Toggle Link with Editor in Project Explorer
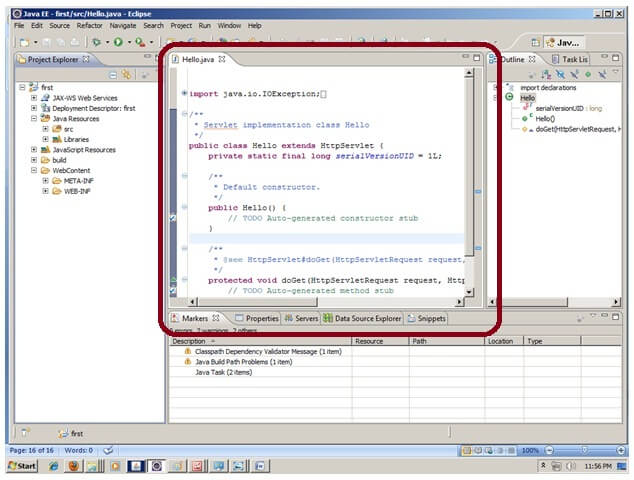The width and height of the screenshot is (634, 480). (127, 75)
